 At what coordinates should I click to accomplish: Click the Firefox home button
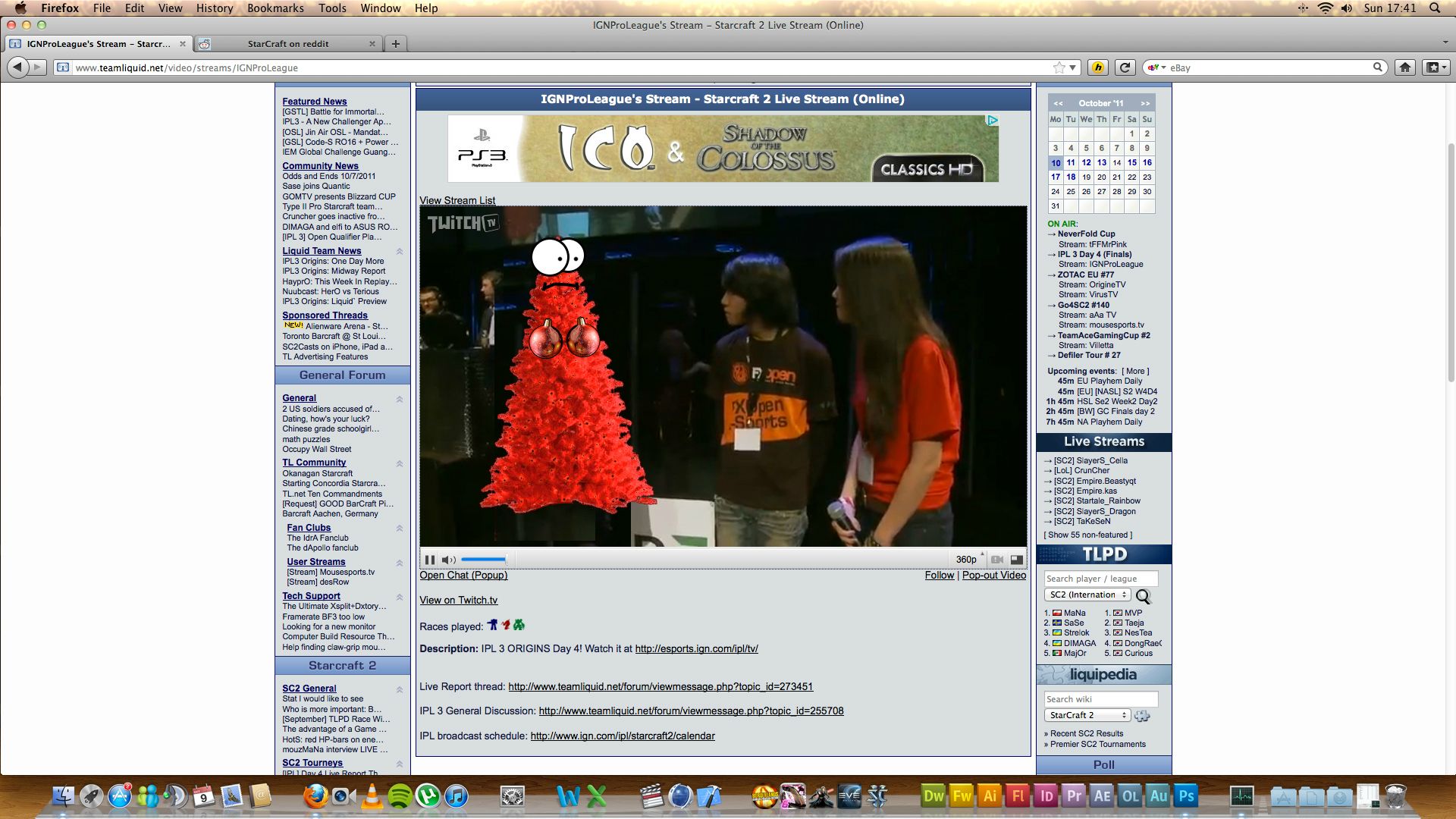1404,67
